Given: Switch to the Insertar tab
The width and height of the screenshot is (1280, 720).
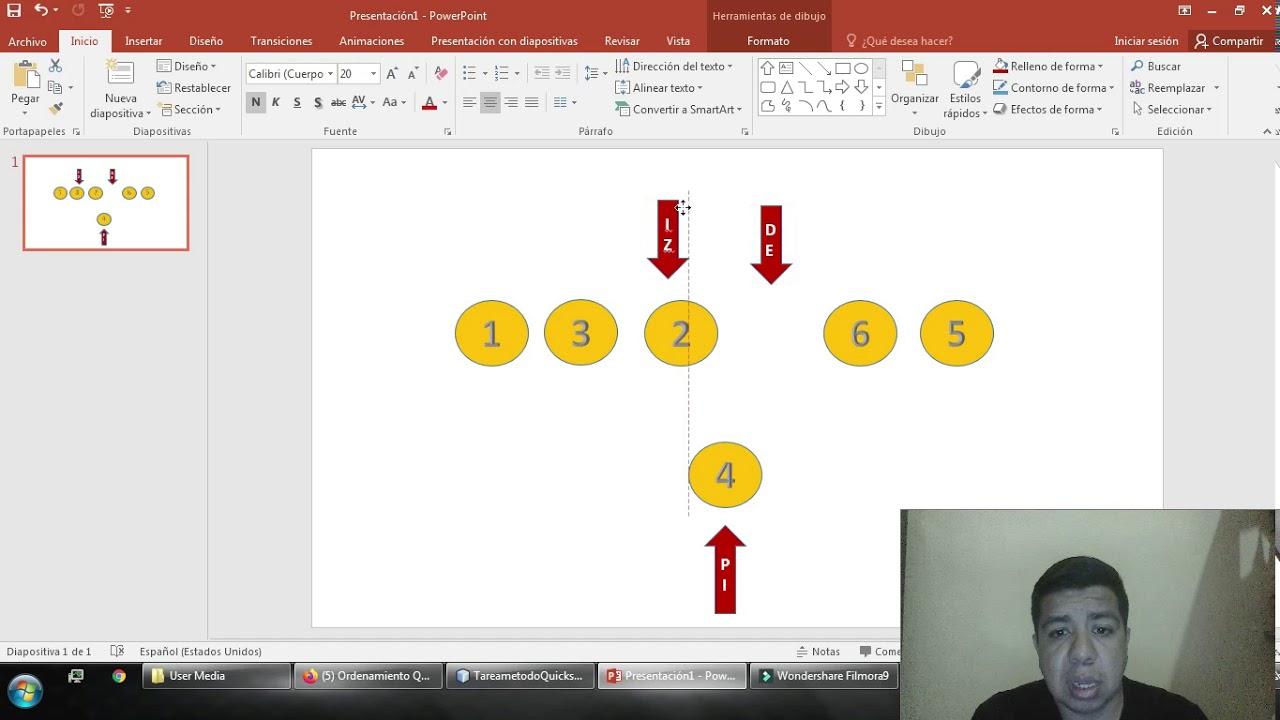Looking at the screenshot, I should click(144, 41).
